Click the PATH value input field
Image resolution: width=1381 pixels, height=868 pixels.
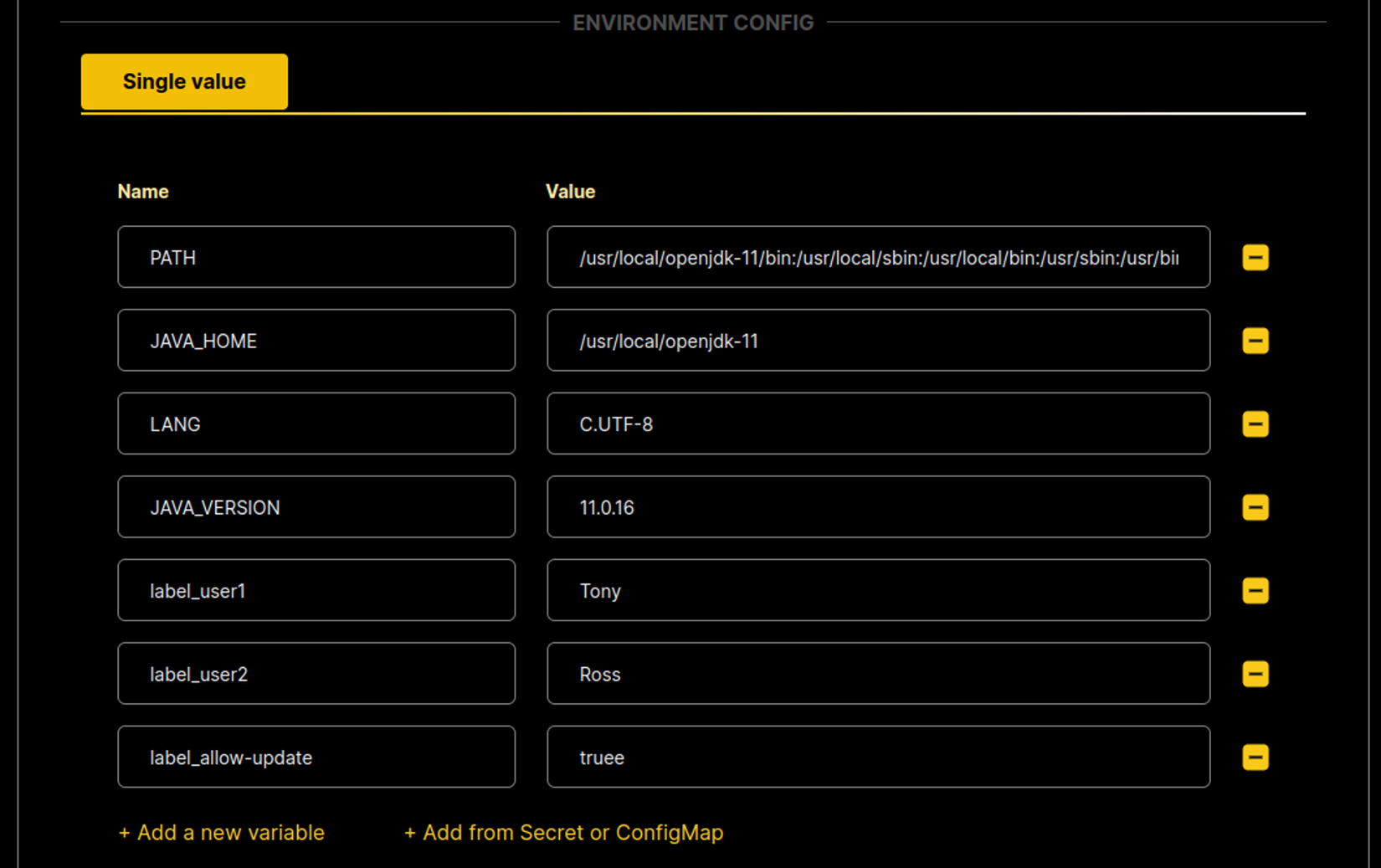tap(878, 258)
